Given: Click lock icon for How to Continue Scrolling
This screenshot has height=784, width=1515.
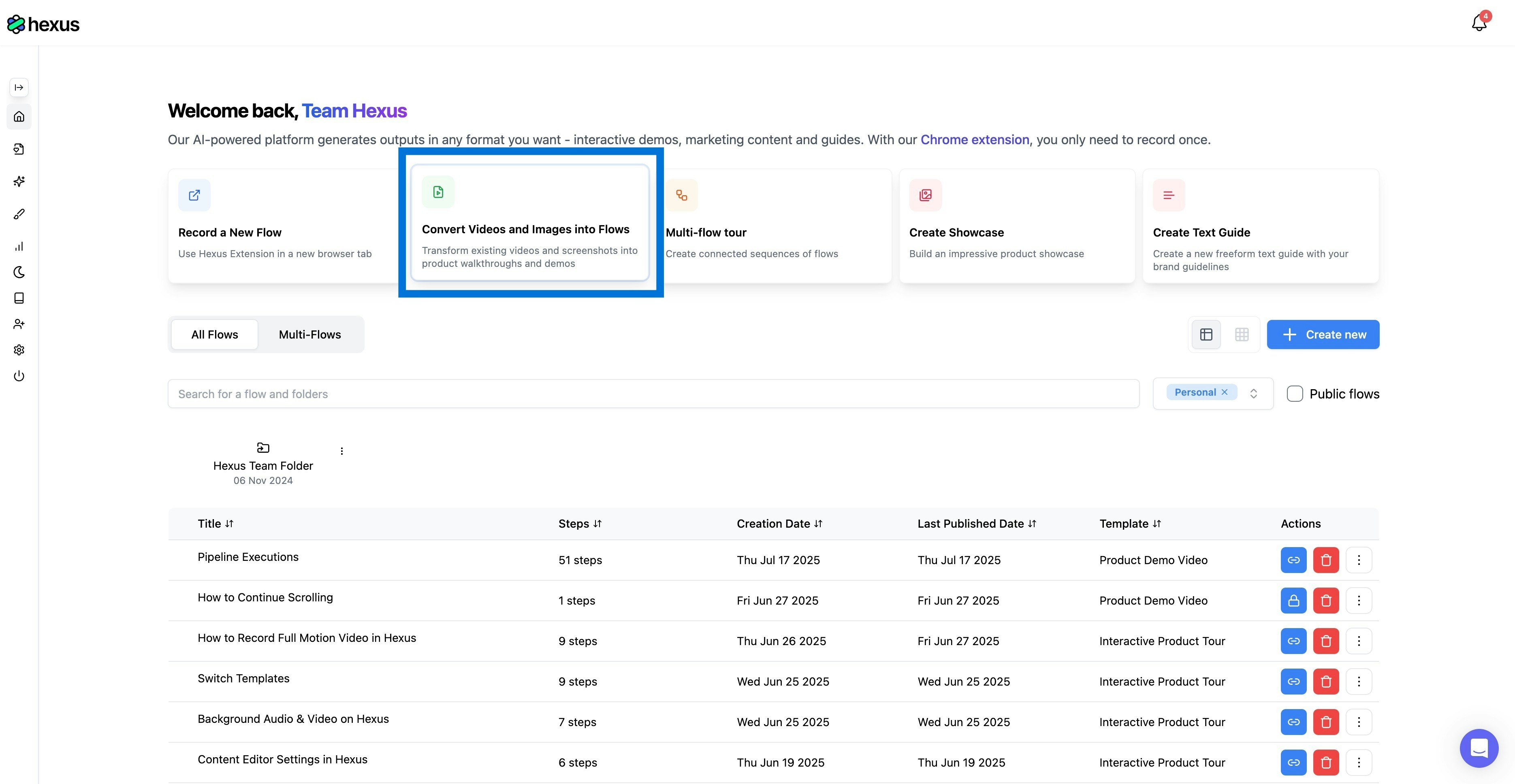Looking at the screenshot, I should click(1293, 601).
